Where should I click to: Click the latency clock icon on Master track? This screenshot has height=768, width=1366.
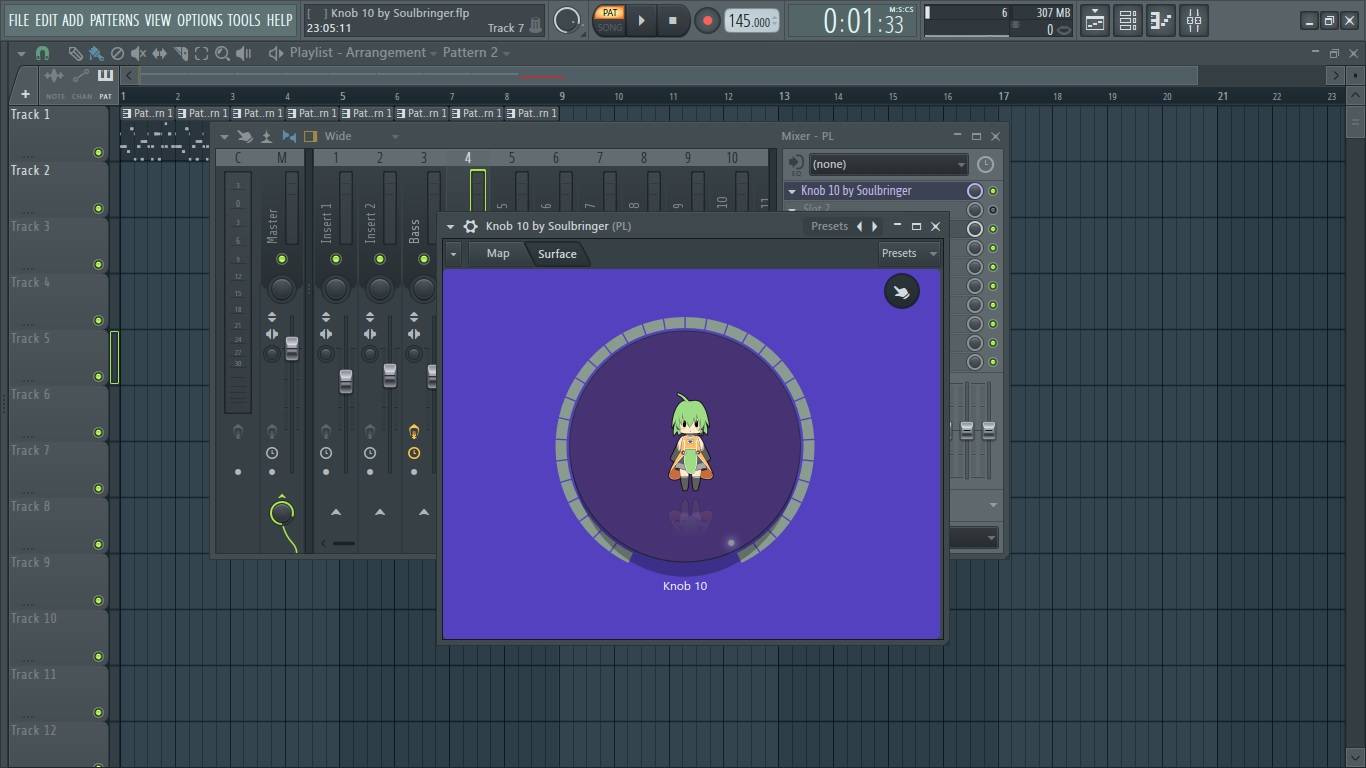[x=272, y=453]
